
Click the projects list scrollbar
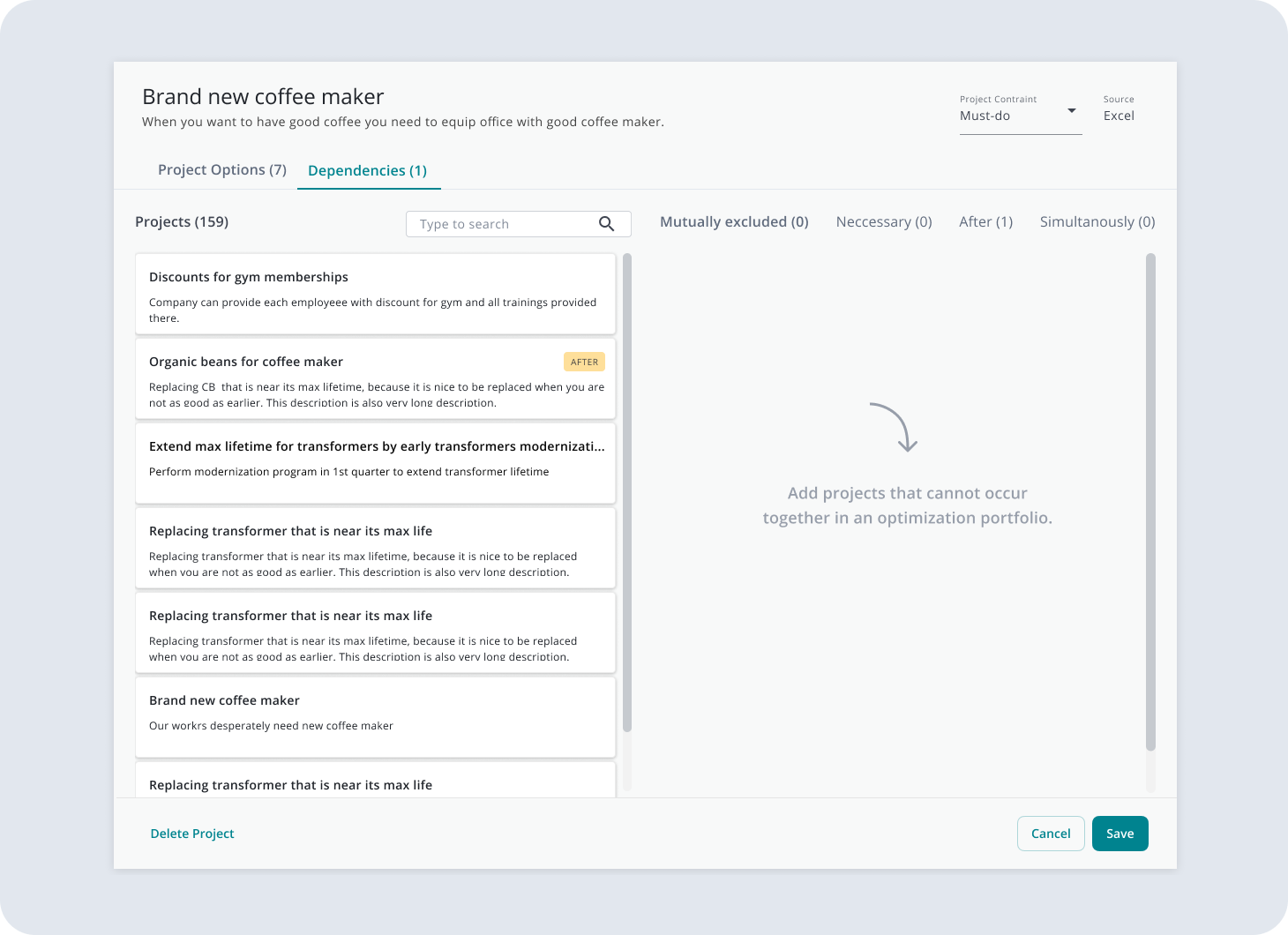627,492
